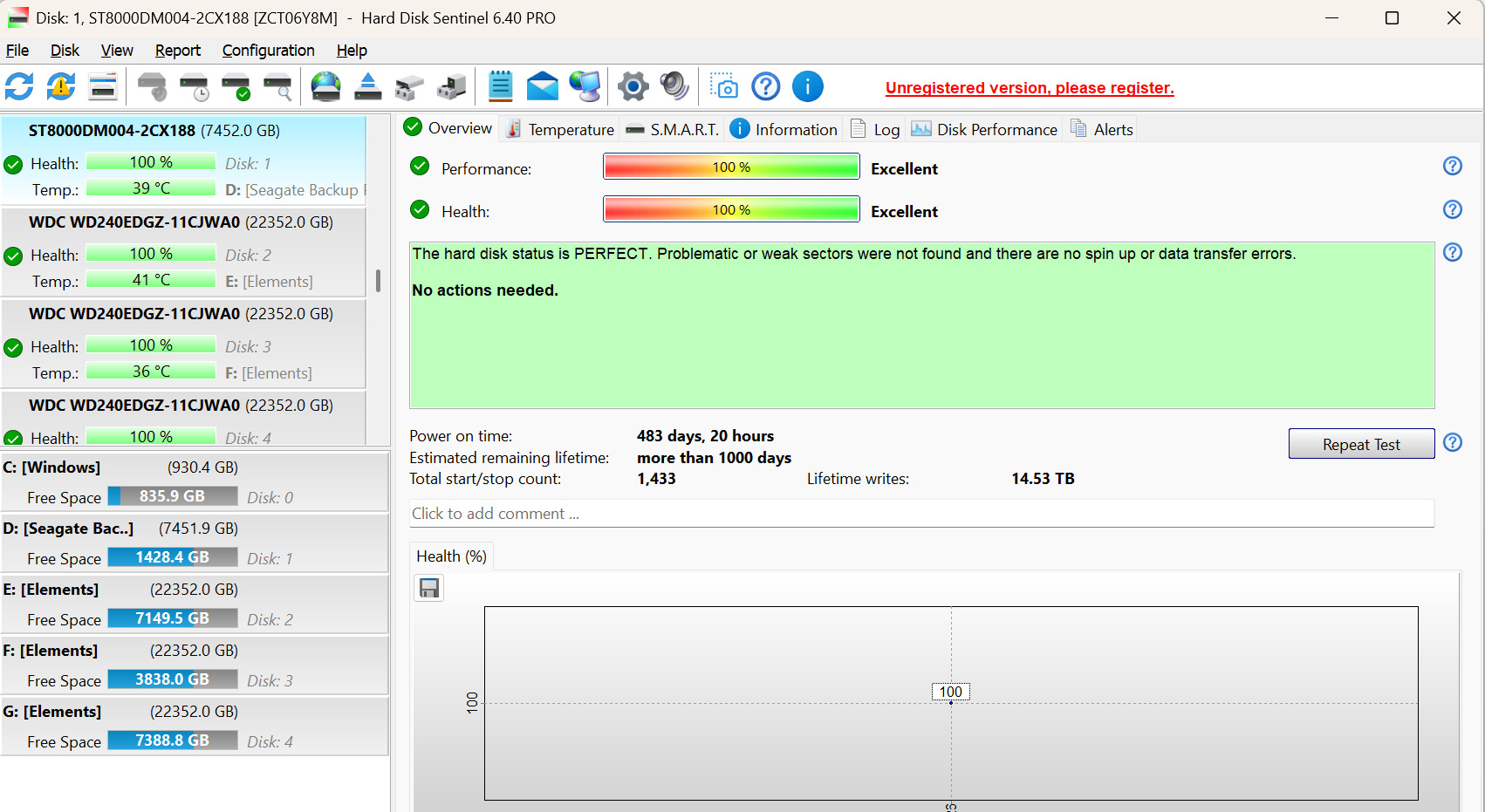Click the globe over disk toolbar icon
1485x812 pixels.
pyautogui.click(x=326, y=86)
